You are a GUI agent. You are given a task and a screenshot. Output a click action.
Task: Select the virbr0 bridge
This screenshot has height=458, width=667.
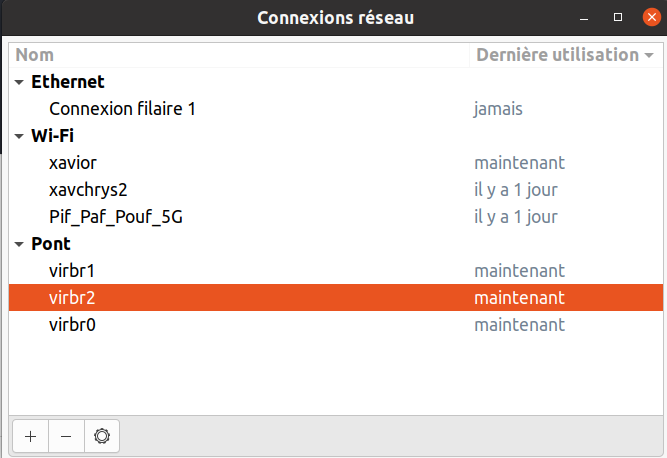(x=336, y=325)
